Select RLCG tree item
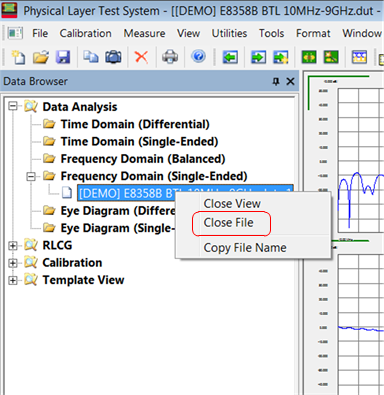Image resolution: width=384 pixels, height=395 pixels. point(57,245)
